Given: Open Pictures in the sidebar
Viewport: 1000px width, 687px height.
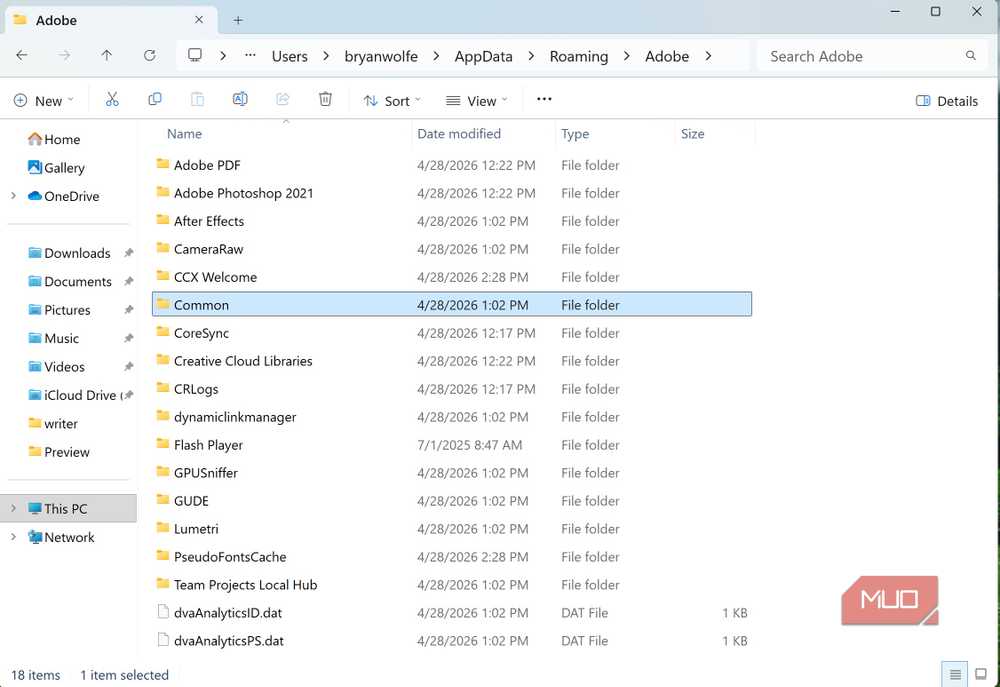Looking at the screenshot, I should pyautogui.click(x=67, y=310).
